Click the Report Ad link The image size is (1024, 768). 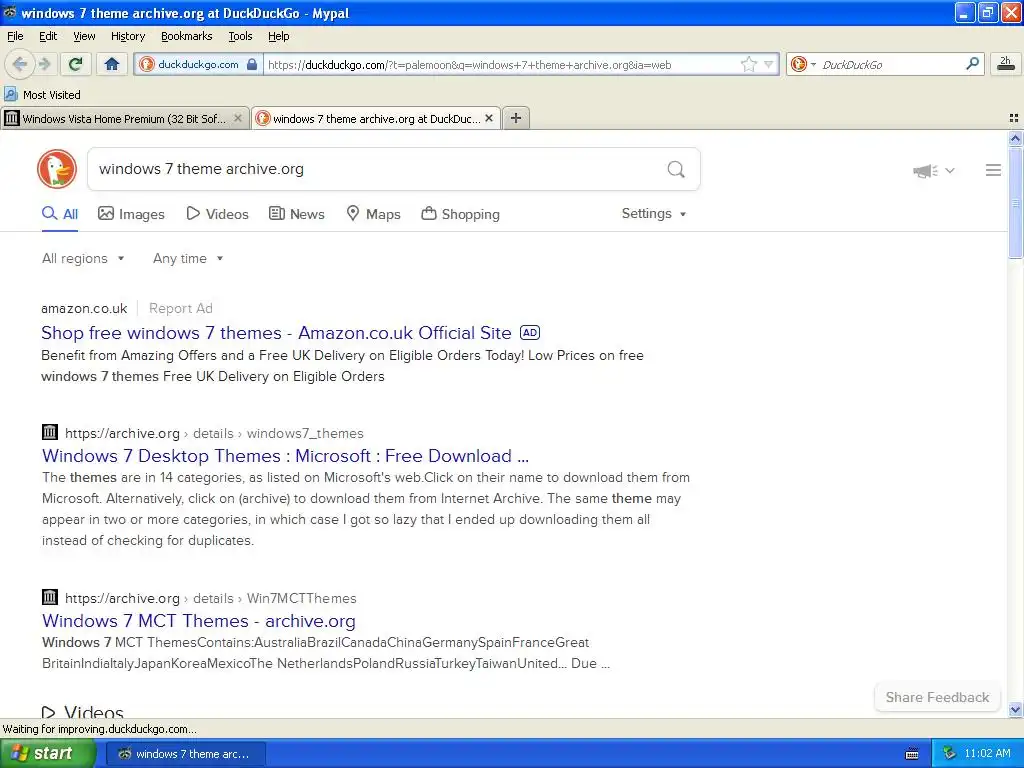[x=181, y=308]
